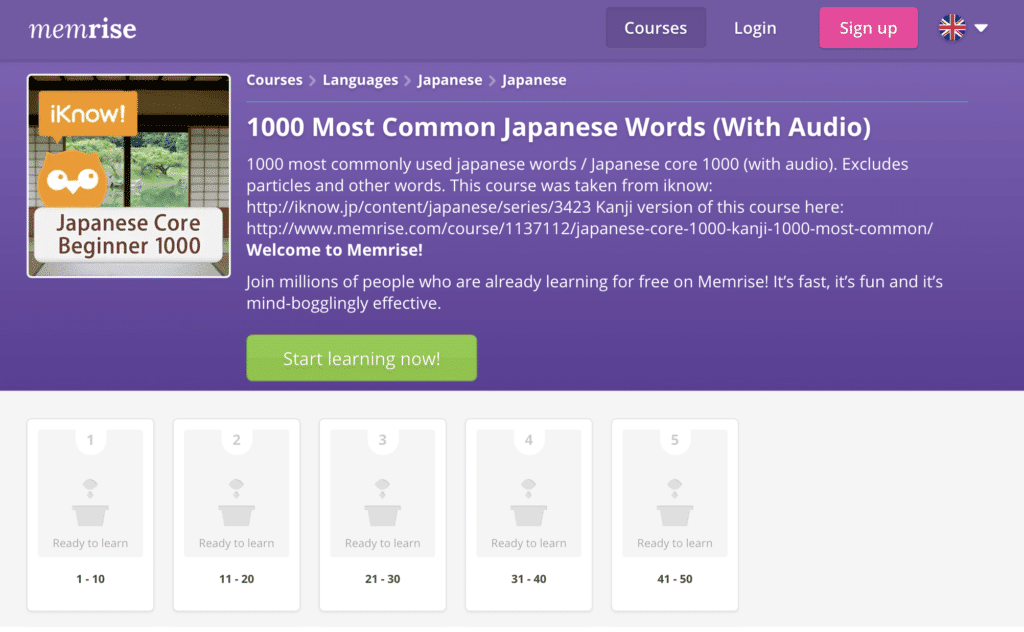Click the memrise logo

(82, 29)
